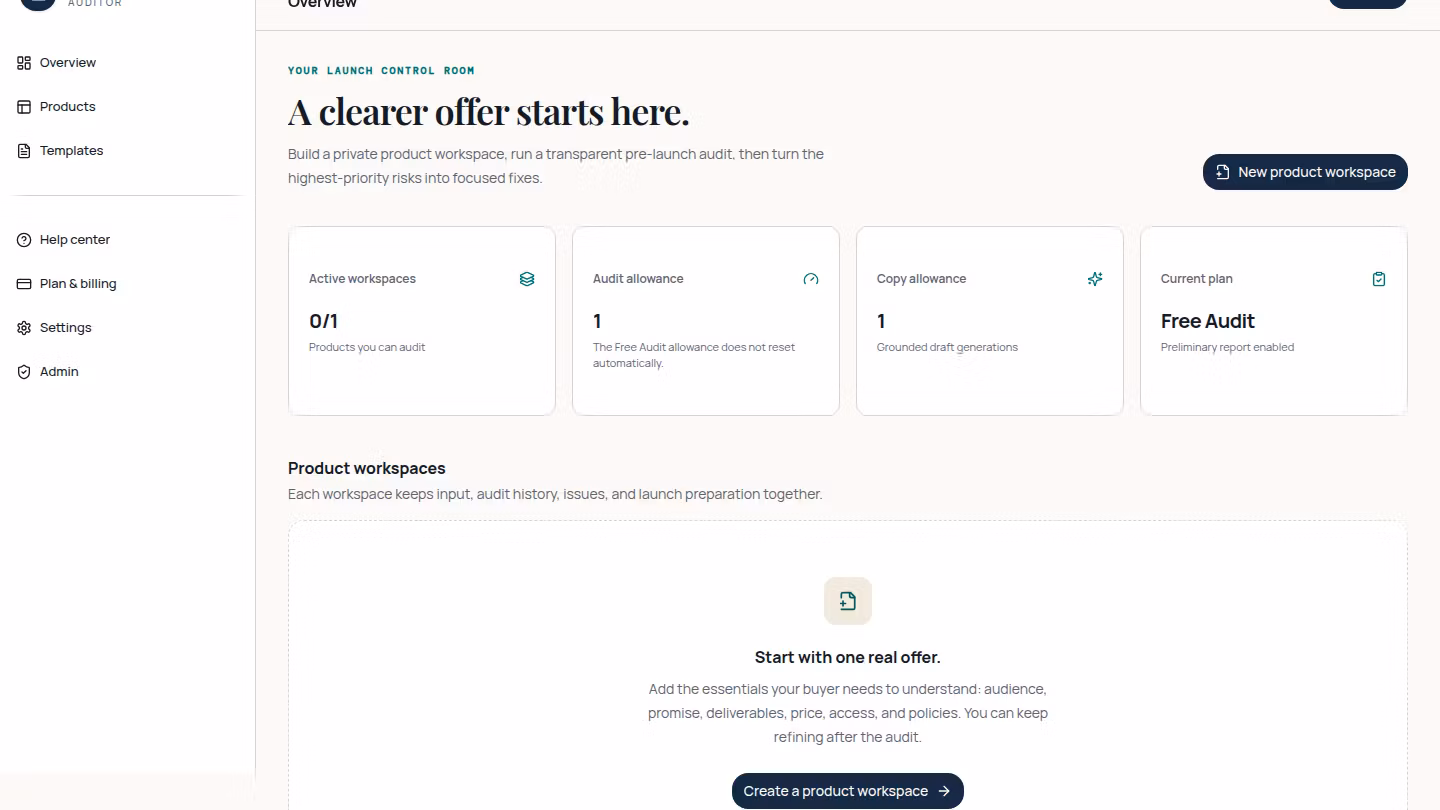Click the Settings gear icon
The width and height of the screenshot is (1440, 810).
24,328
